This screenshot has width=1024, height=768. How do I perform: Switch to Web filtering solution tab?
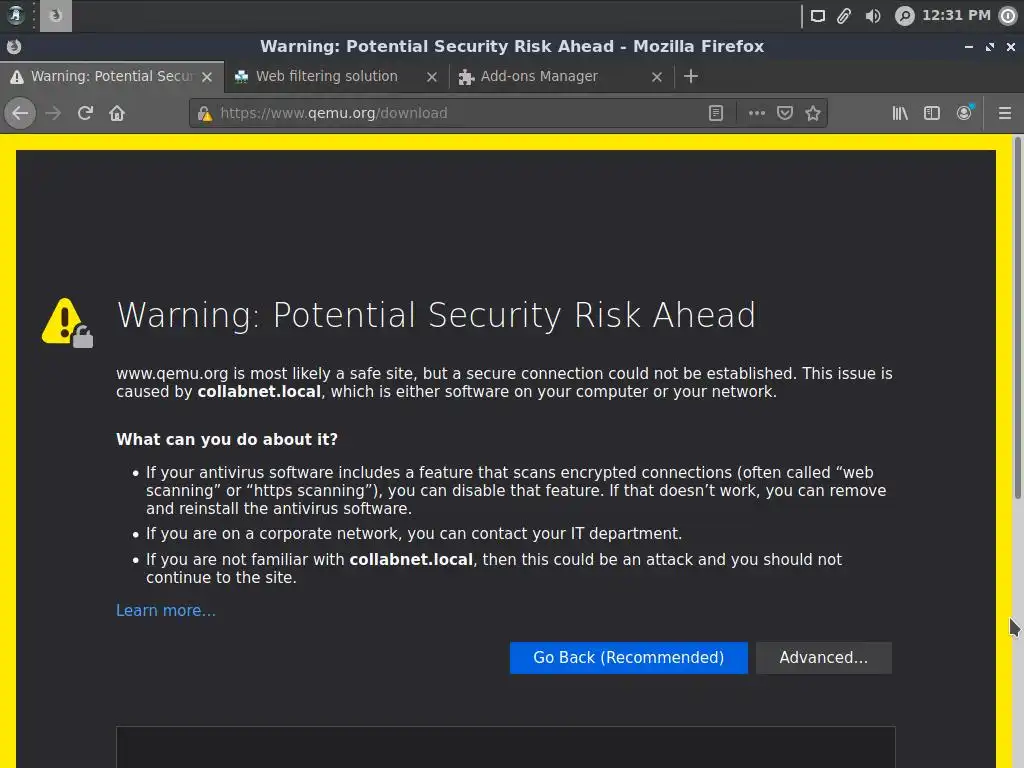click(x=327, y=76)
